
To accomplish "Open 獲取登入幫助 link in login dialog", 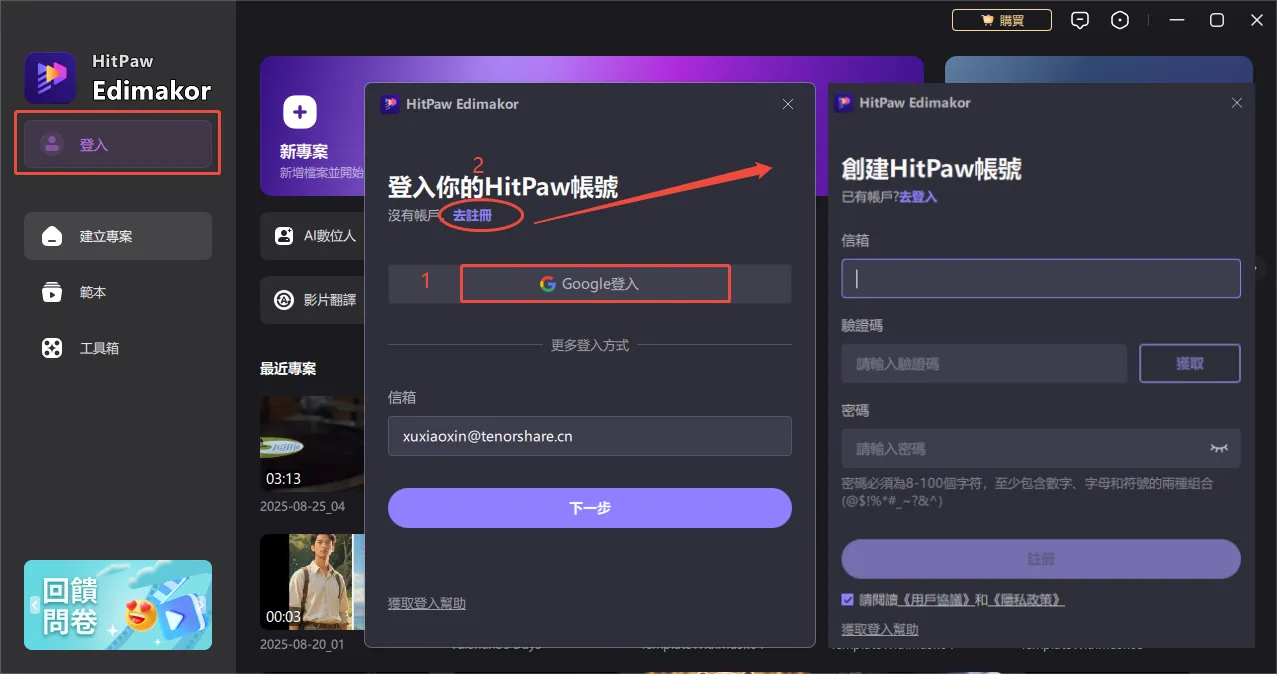I will pos(427,603).
